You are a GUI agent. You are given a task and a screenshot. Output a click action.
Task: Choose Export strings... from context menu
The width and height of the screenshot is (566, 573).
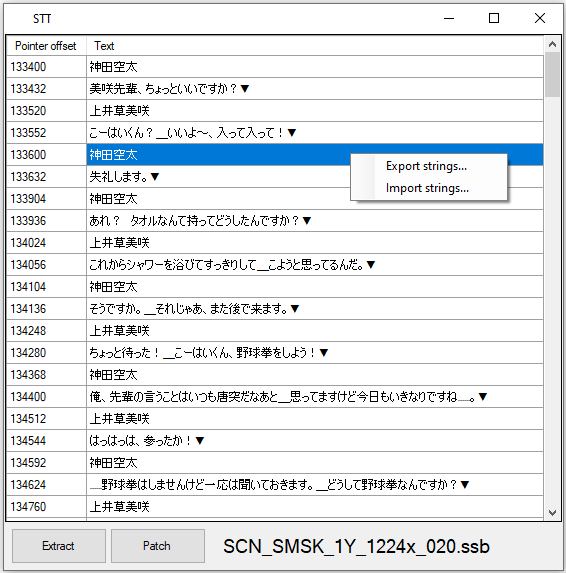pyautogui.click(x=429, y=166)
